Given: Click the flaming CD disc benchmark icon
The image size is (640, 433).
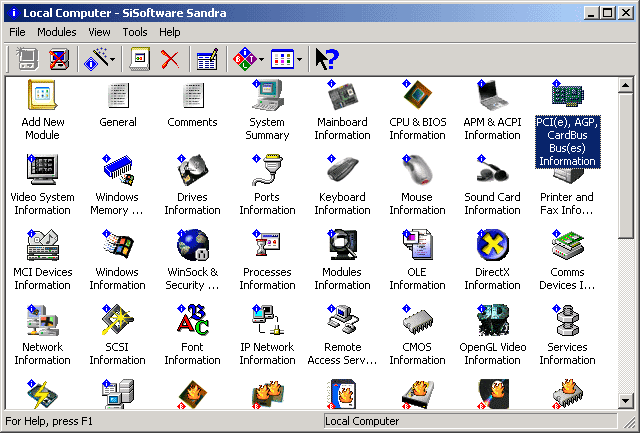Looking at the screenshot, I should click(x=492, y=394).
